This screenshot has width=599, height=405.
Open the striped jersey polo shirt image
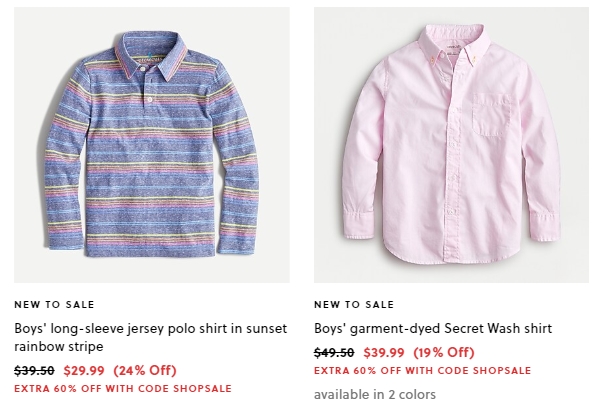pyautogui.click(x=152, y=145)
